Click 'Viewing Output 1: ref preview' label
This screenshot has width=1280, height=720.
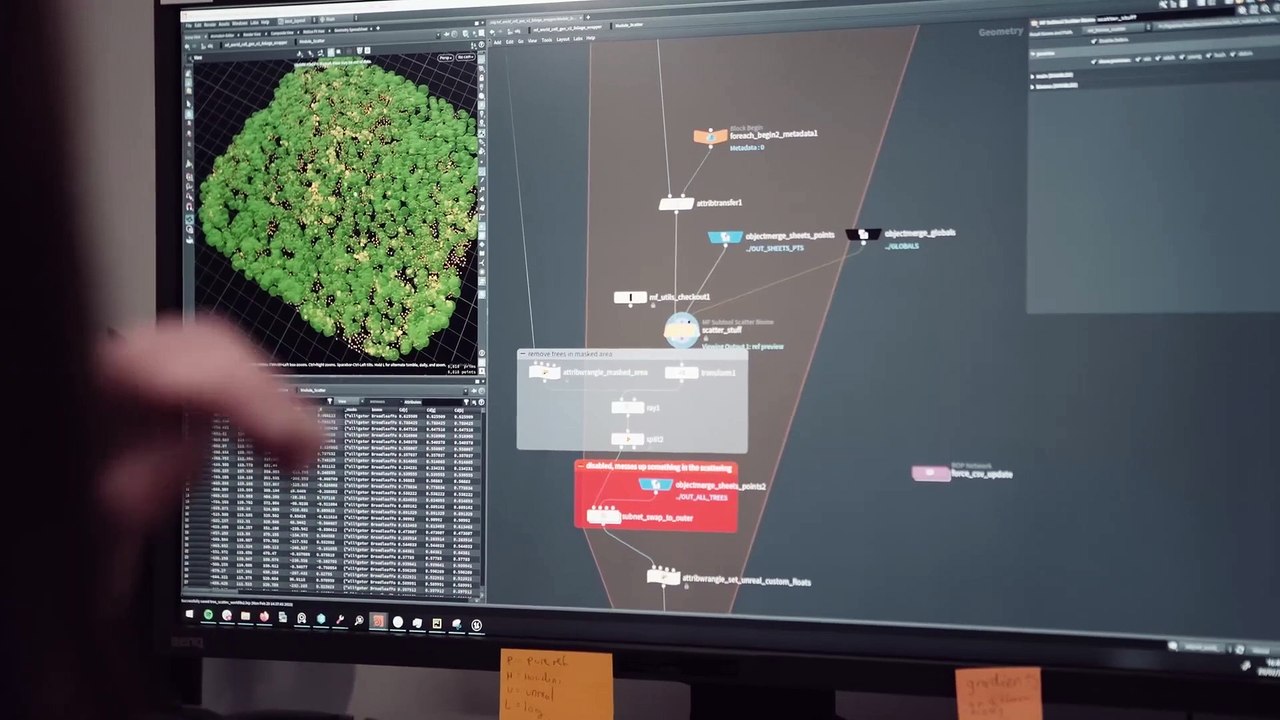[742, 347]
